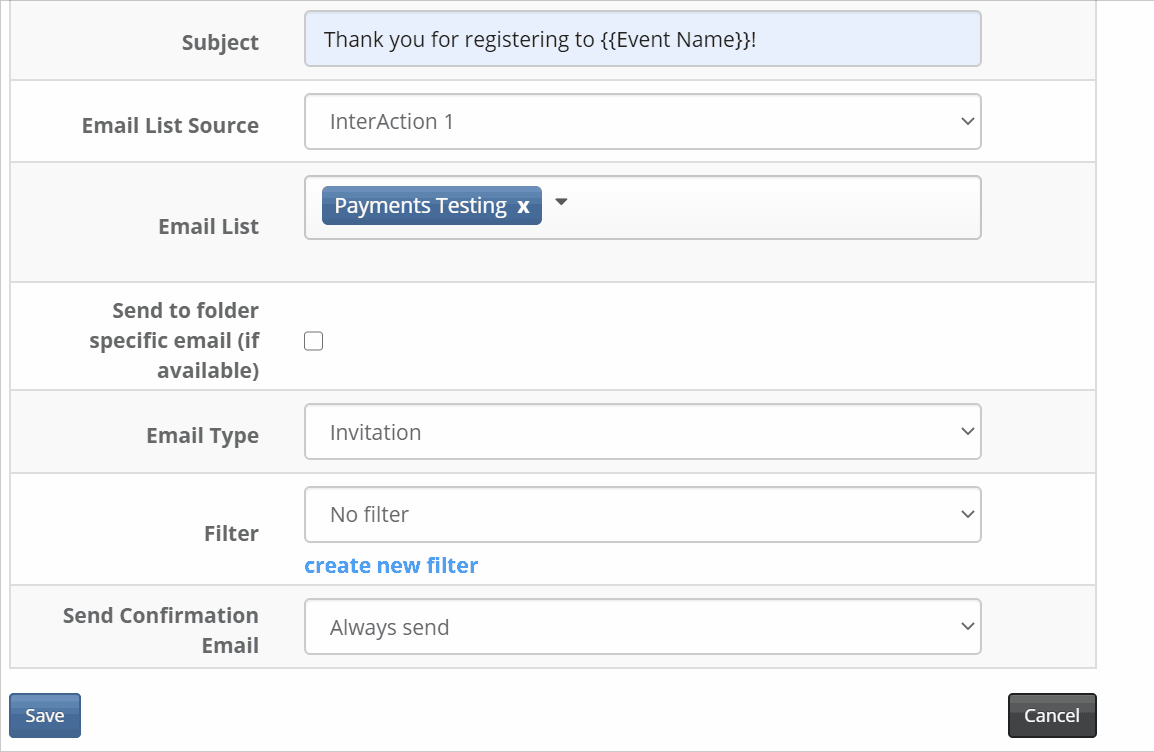The image size is (1154, 752).
Task: Click the chevron on Send Confirmation Email field
Action: (967, 627)
